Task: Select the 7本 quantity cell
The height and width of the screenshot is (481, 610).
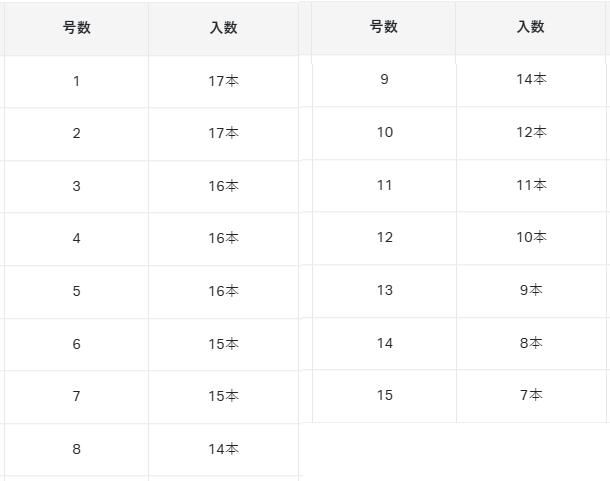Action: pyautogui.click(x=531, y=395)
